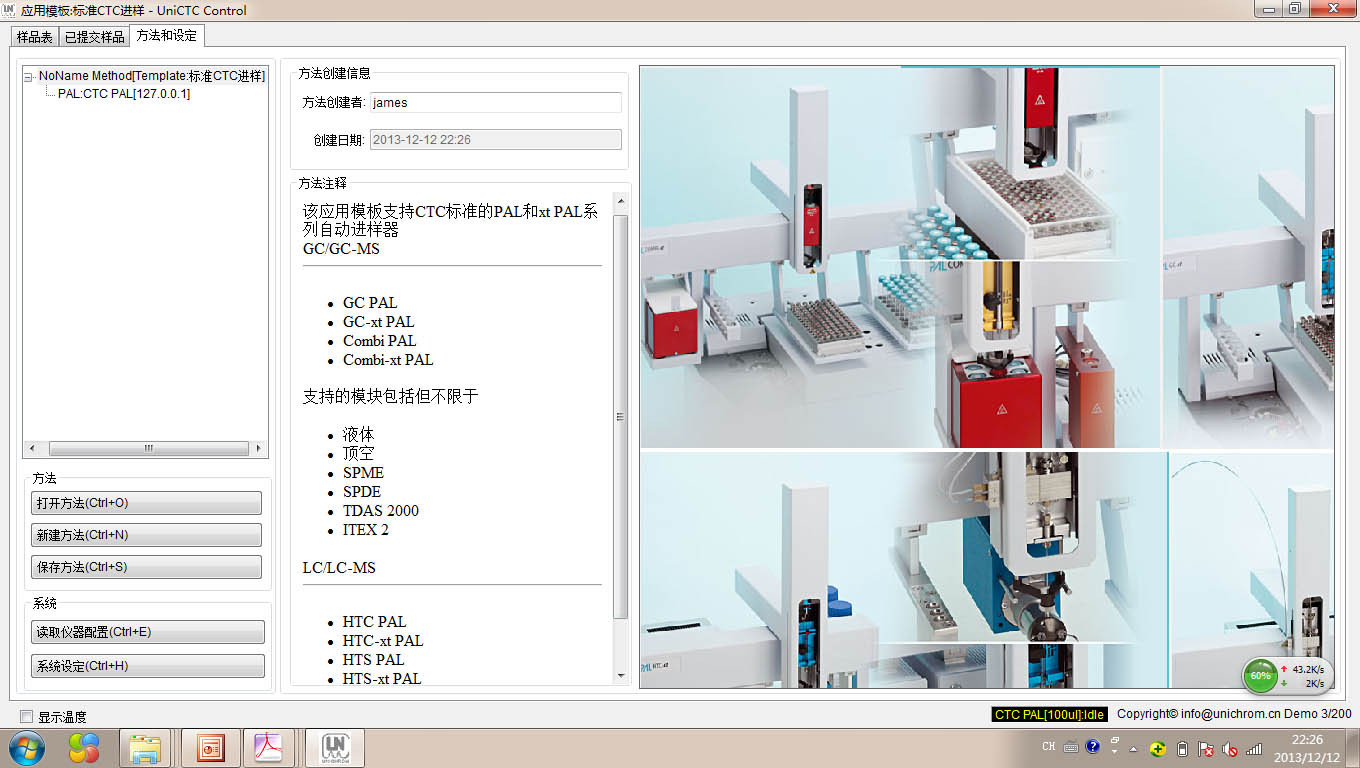Click the Show Desktop strip beside the clock

pyautogui.click(x=1352, y=748)
